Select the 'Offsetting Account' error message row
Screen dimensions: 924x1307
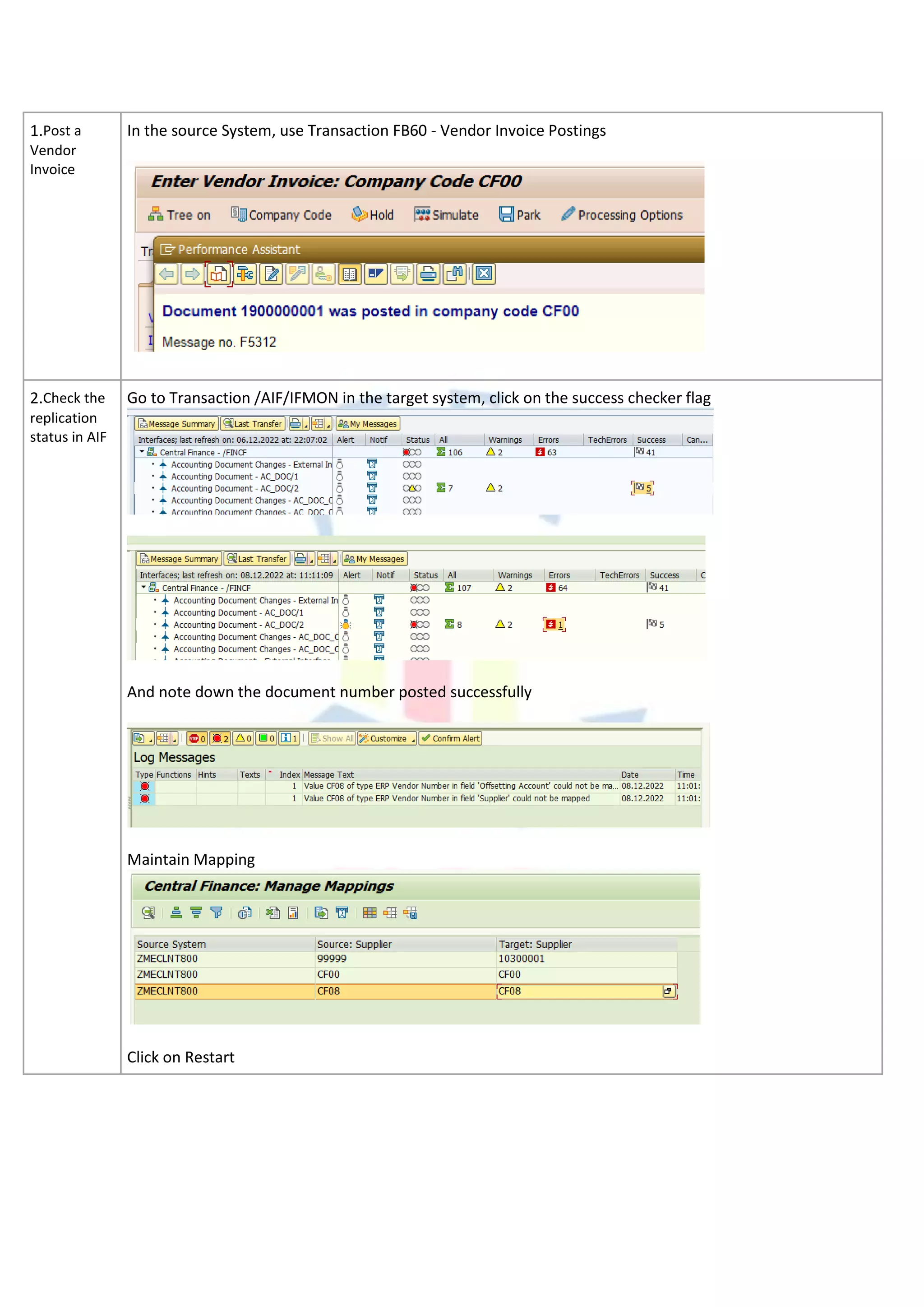coord(417,786)
